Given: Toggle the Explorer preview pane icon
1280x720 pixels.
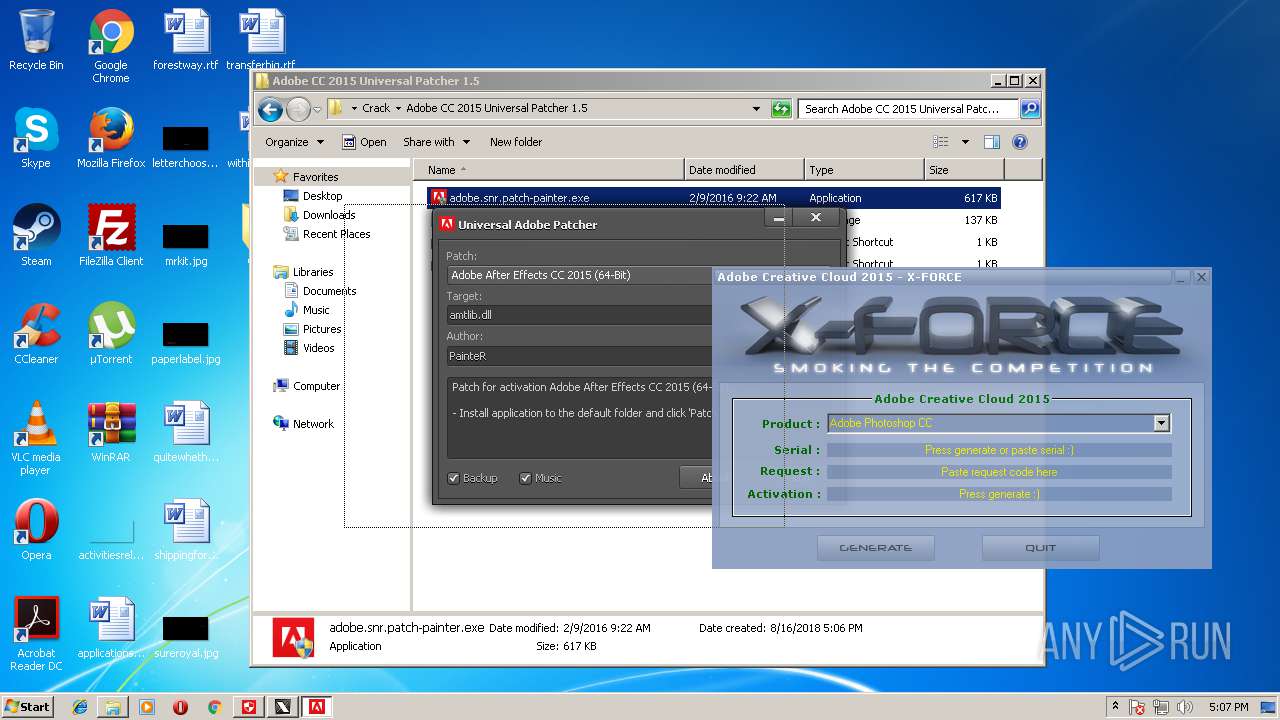Looking at the screenshot, I should tap(991, 142).
